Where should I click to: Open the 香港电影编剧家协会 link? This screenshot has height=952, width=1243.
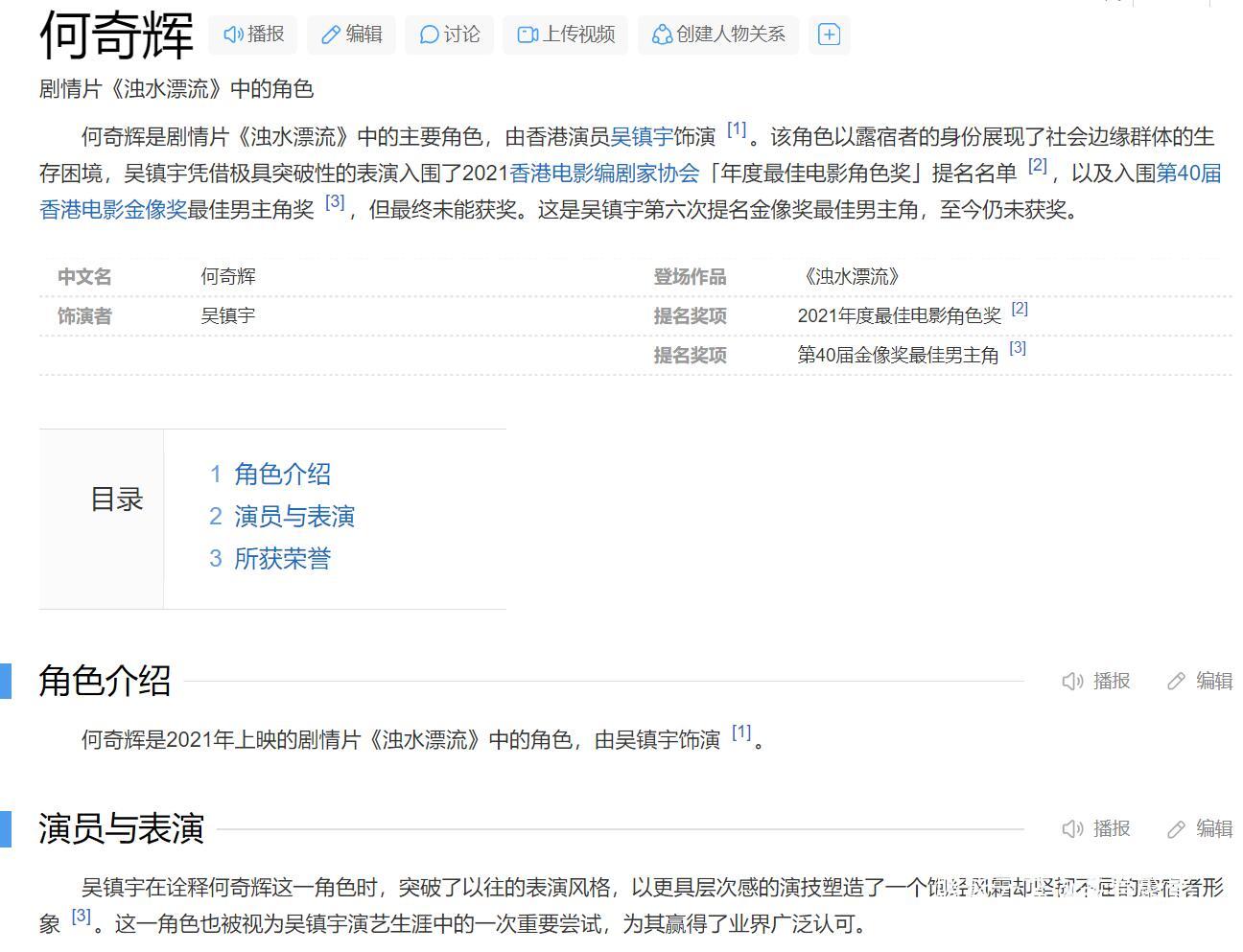604,174
